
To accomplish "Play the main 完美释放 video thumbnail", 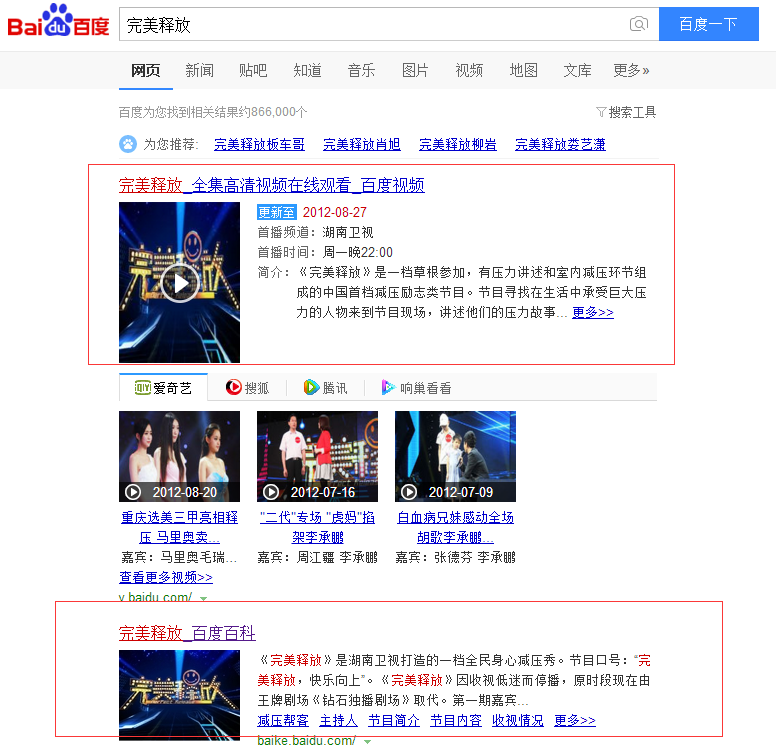I will point(179,282).
